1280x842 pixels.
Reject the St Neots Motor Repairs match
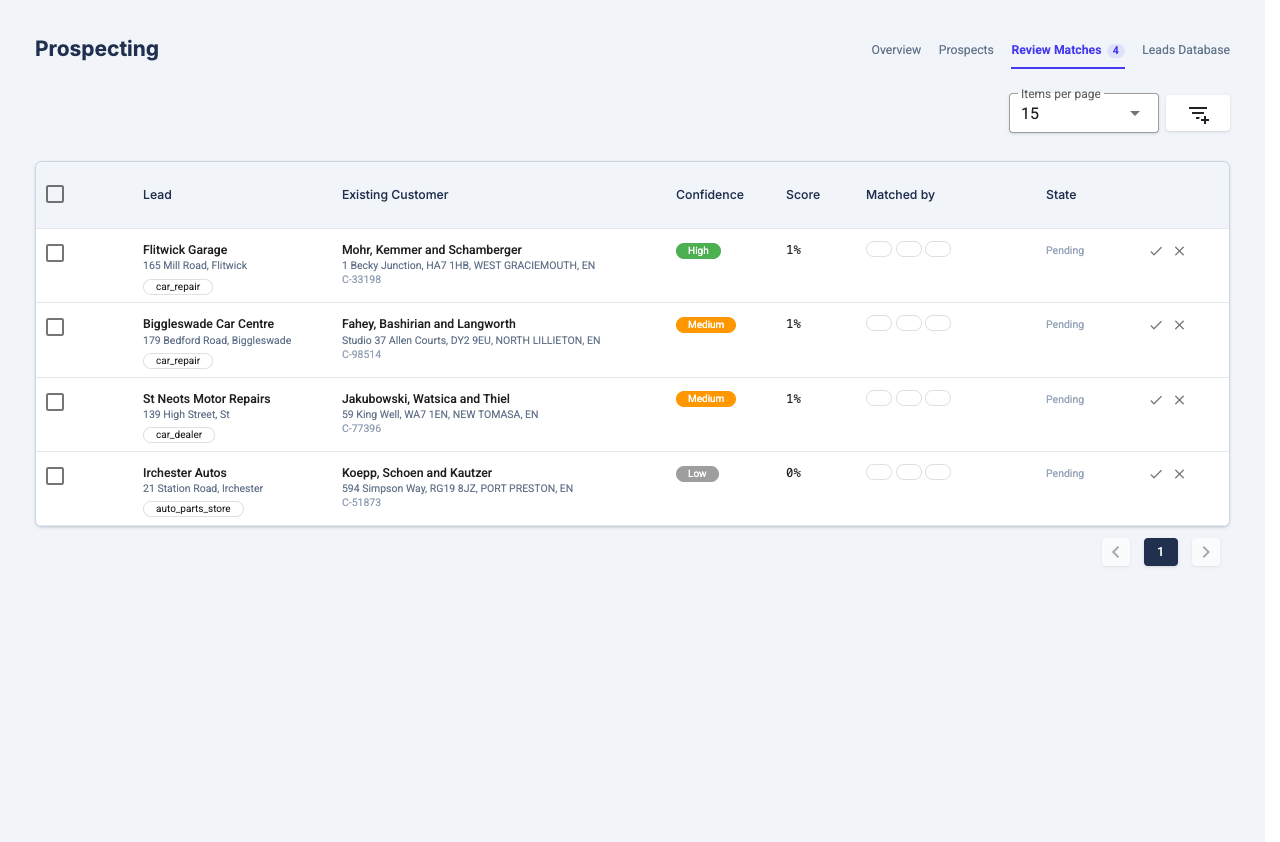tap(1180, 400)
